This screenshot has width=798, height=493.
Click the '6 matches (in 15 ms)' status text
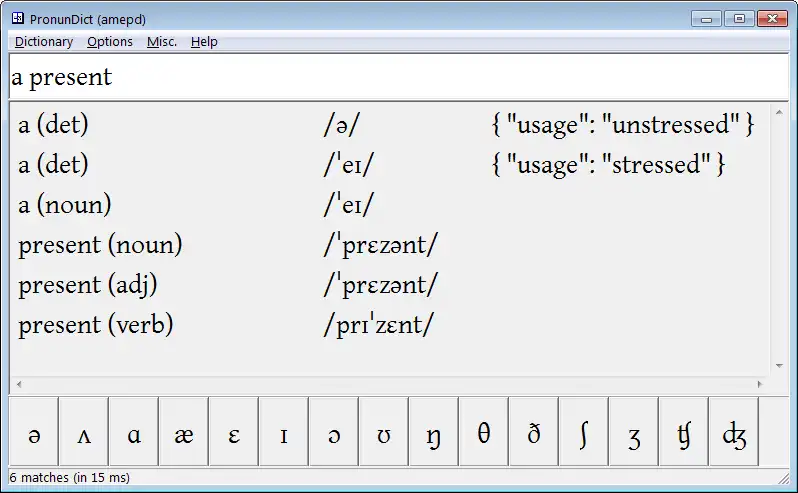pos(70,478)
